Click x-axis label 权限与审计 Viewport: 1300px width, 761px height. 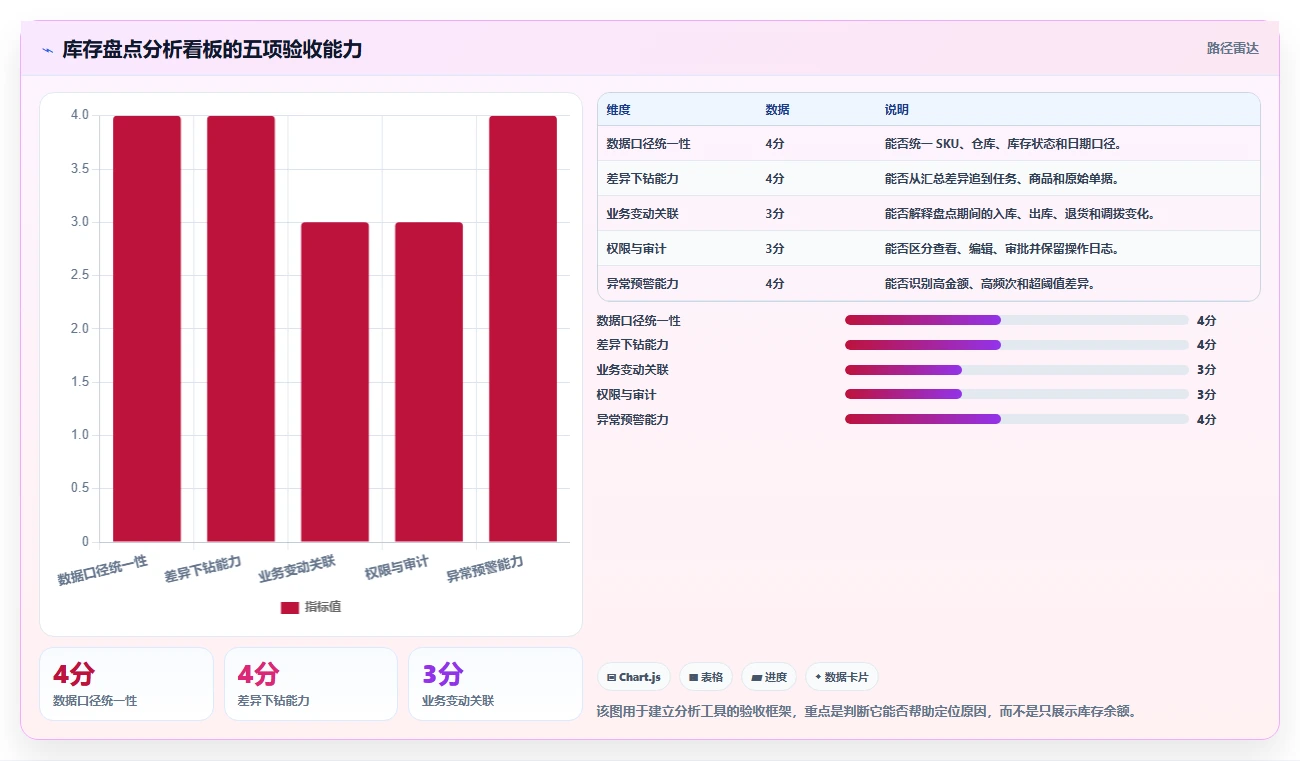tap(397, 568)
